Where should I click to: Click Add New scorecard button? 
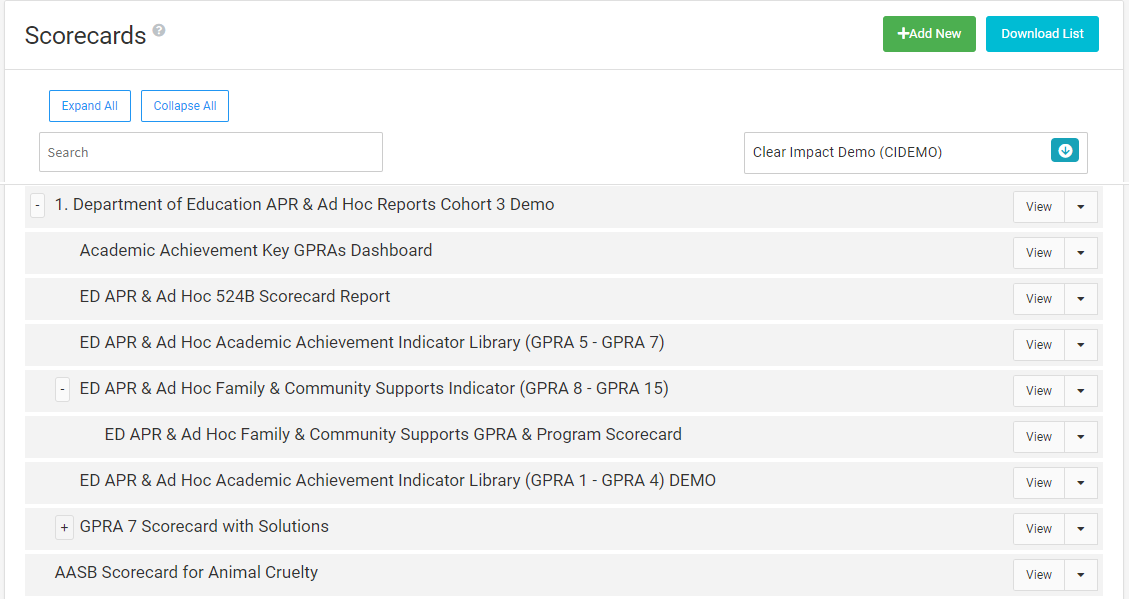[x=929, y=34]
